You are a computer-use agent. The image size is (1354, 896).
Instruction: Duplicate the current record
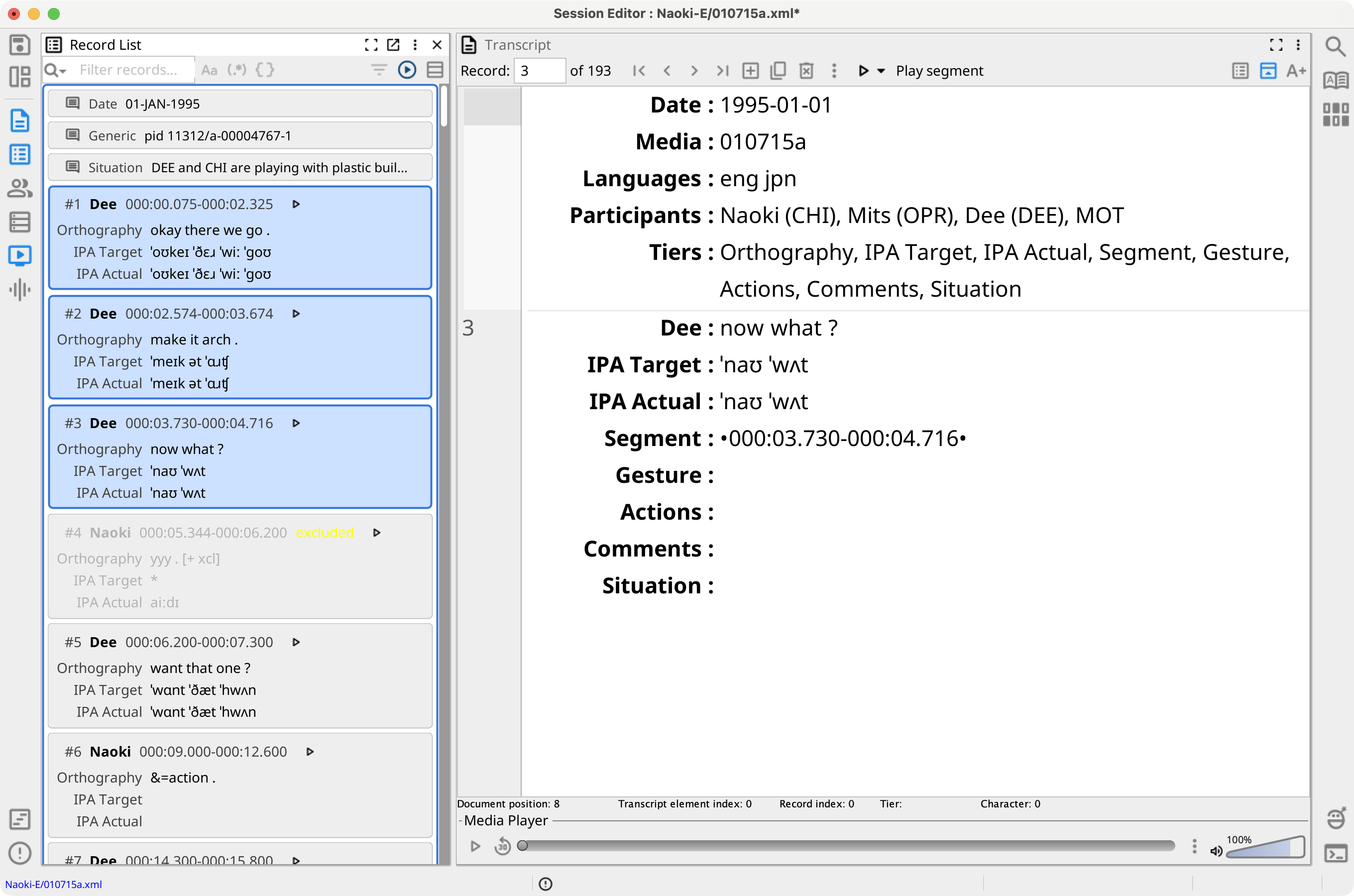778,71
